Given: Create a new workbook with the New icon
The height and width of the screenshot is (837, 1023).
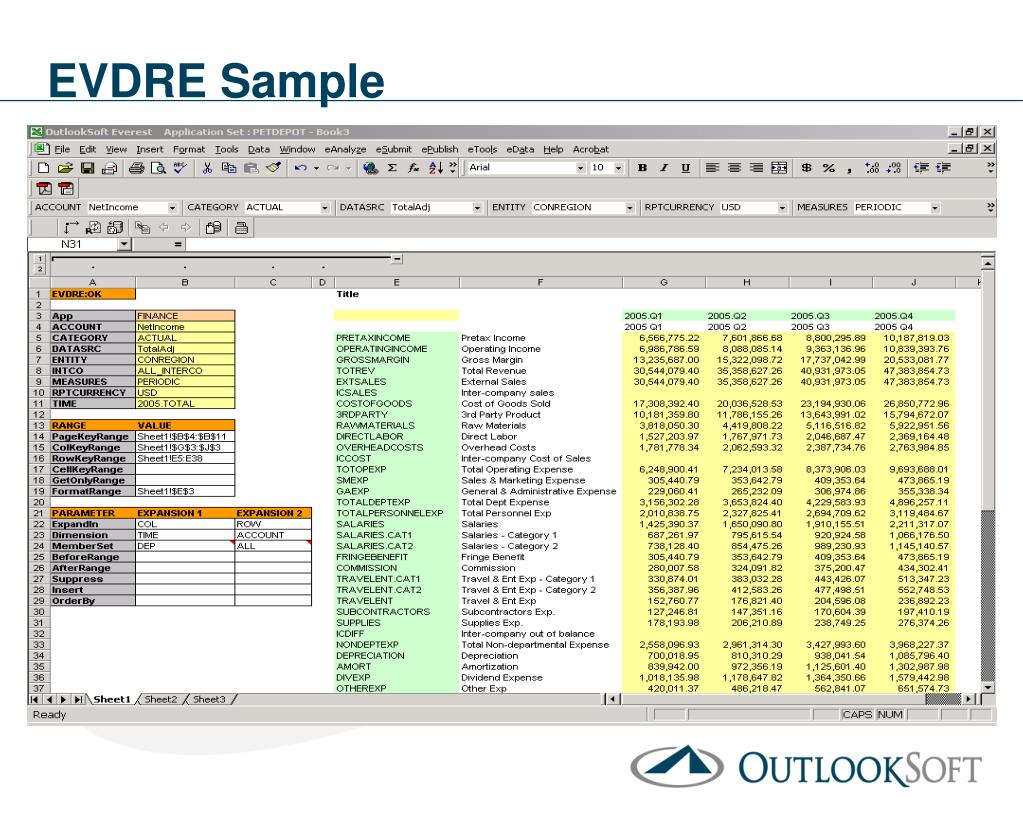Looking at the screenshot, I should click(43, 168).
